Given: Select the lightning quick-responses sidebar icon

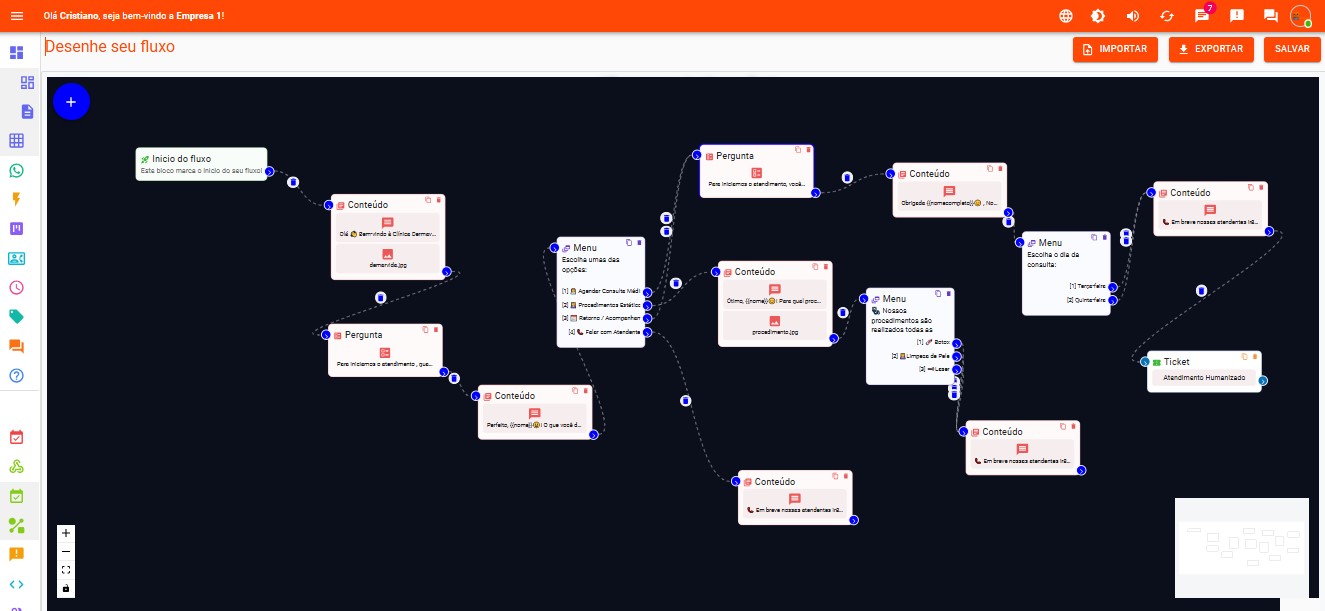Looking at the screenshot, I should (15, 199).
